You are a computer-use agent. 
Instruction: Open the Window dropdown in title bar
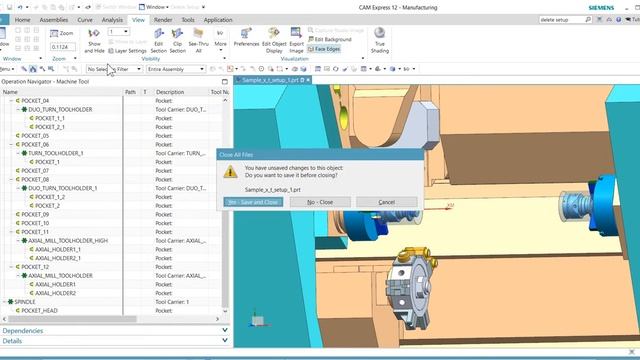tap(153, 7)
